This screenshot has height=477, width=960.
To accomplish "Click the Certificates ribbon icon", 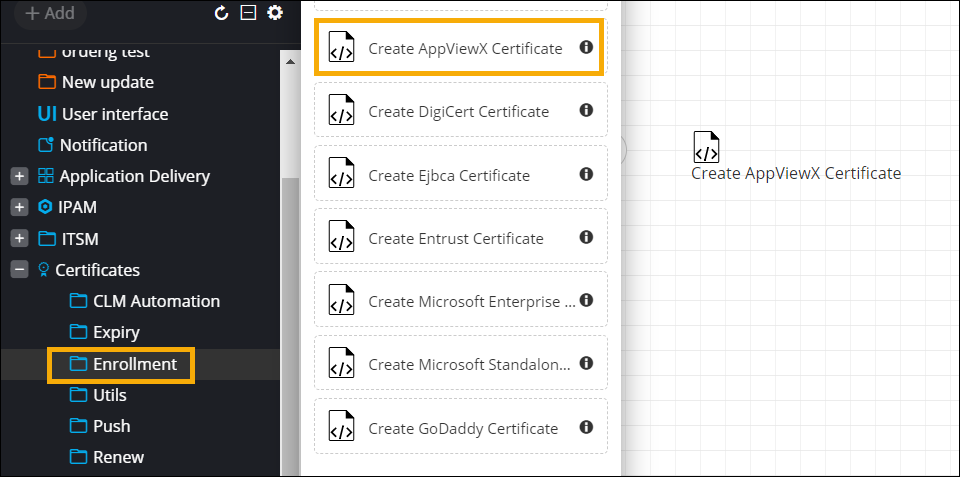I will [x=43, y=270].
